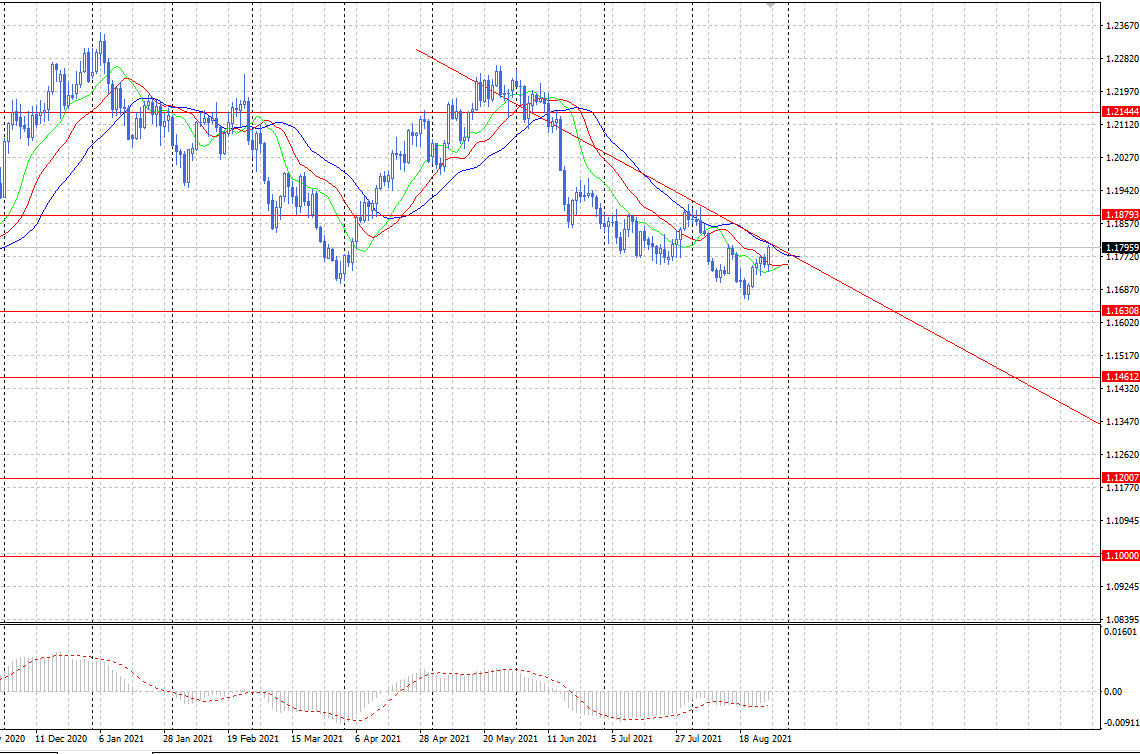
Task: Click the red 1.21444 price level tag
Action: (x=1121, y=112)
